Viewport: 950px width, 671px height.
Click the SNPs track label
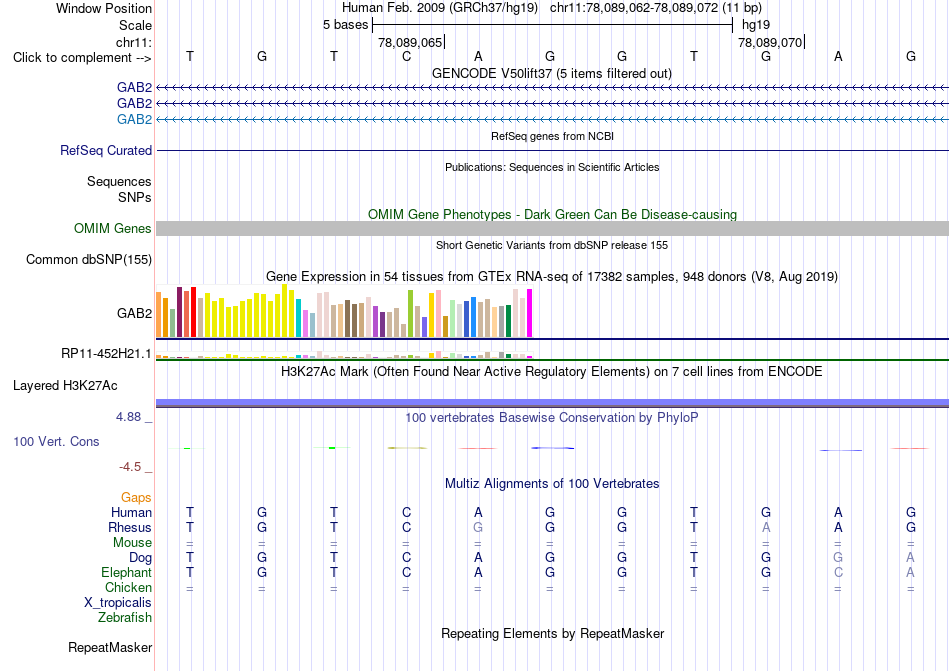pyautogui.click(x=135, y=197)
